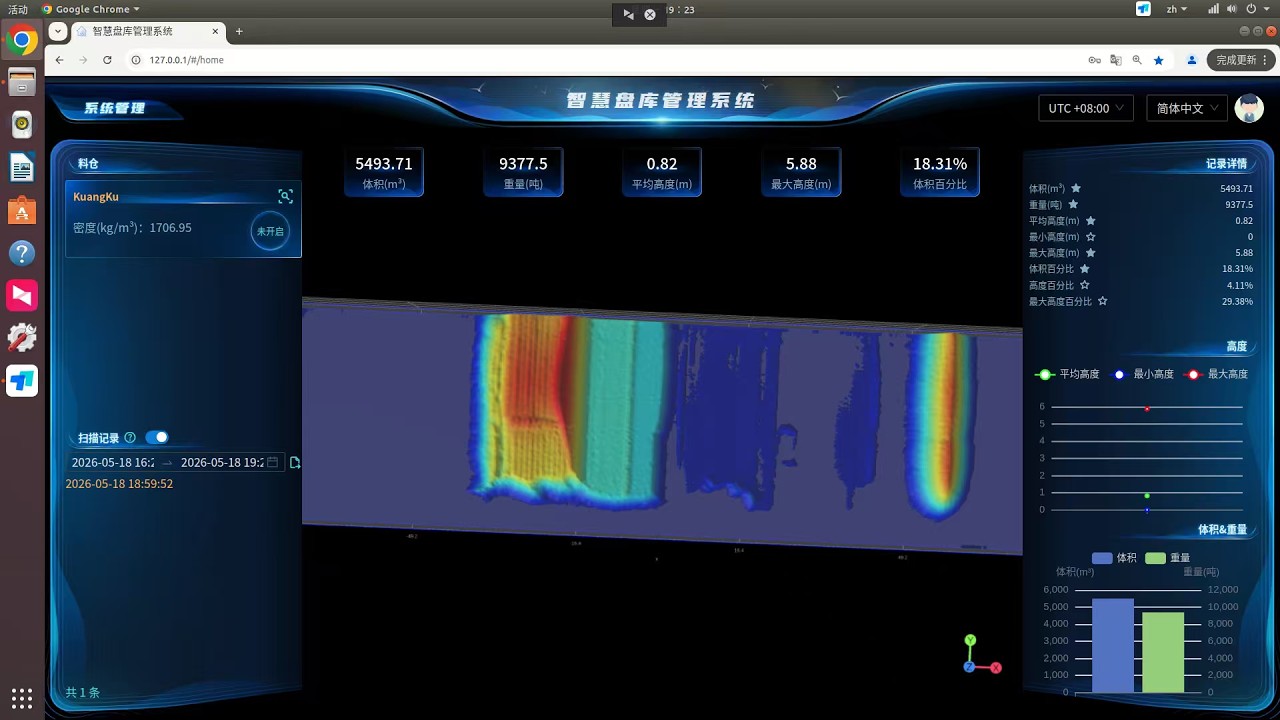Image resolution: width=1280 pixels, height=720 pixels.
Task: Click the 未开启 round button
Action: [x=270, y=231]
